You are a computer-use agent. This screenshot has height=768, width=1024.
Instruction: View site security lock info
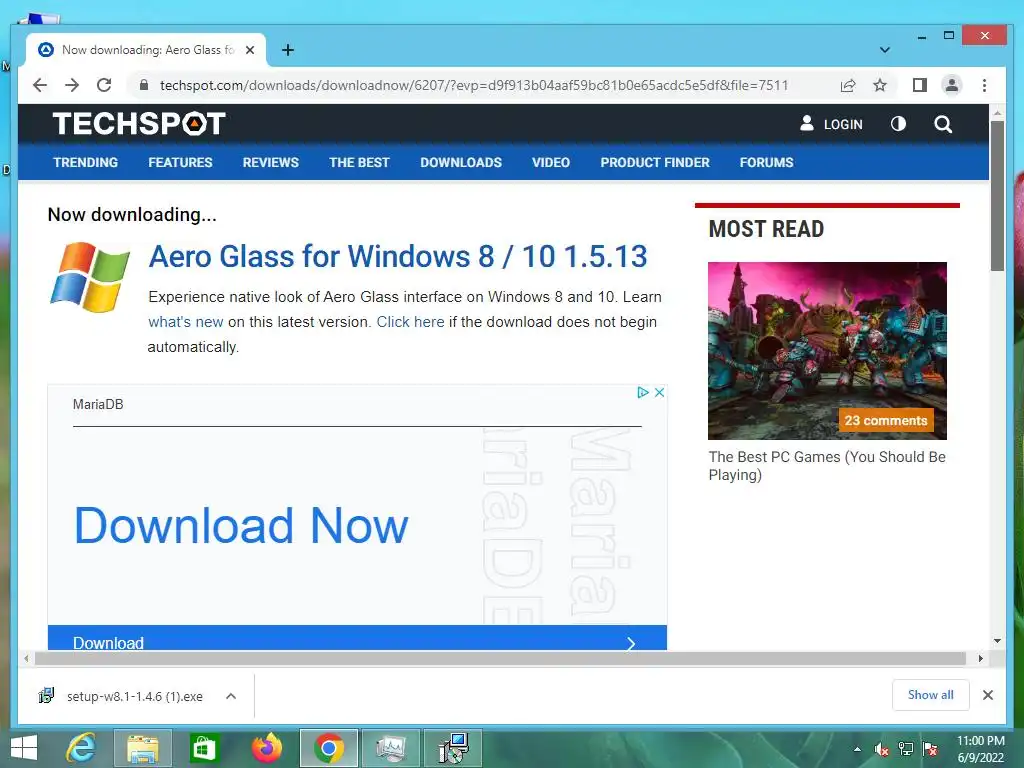coord(144,85)
